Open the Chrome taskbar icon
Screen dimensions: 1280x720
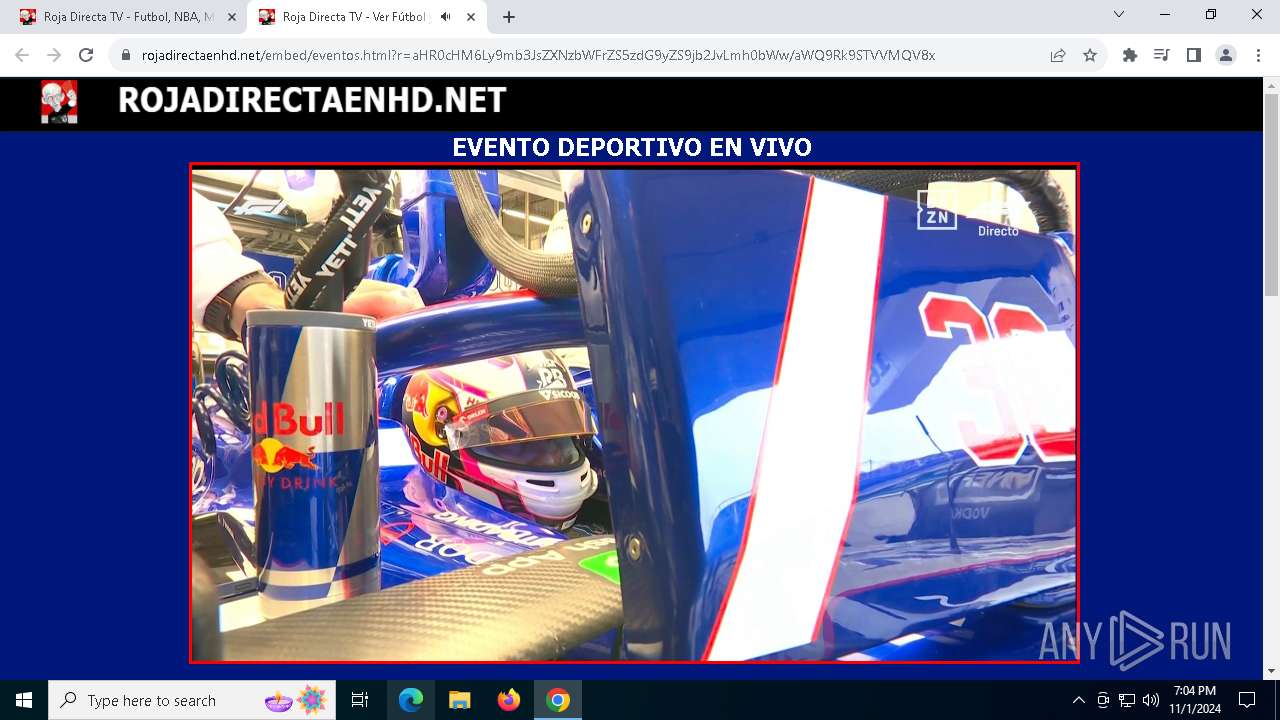(x=558, y=700)
